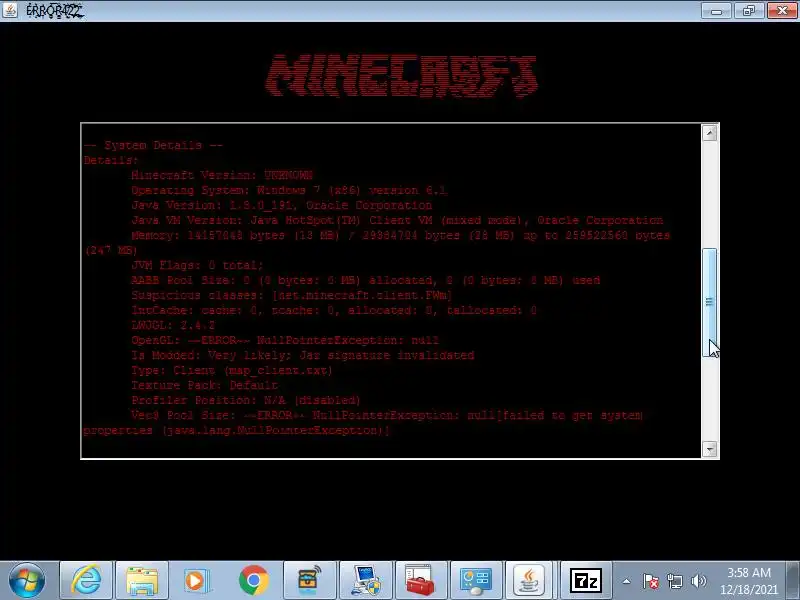Click the 'Texture Pack: Default' line

(205, 385)
